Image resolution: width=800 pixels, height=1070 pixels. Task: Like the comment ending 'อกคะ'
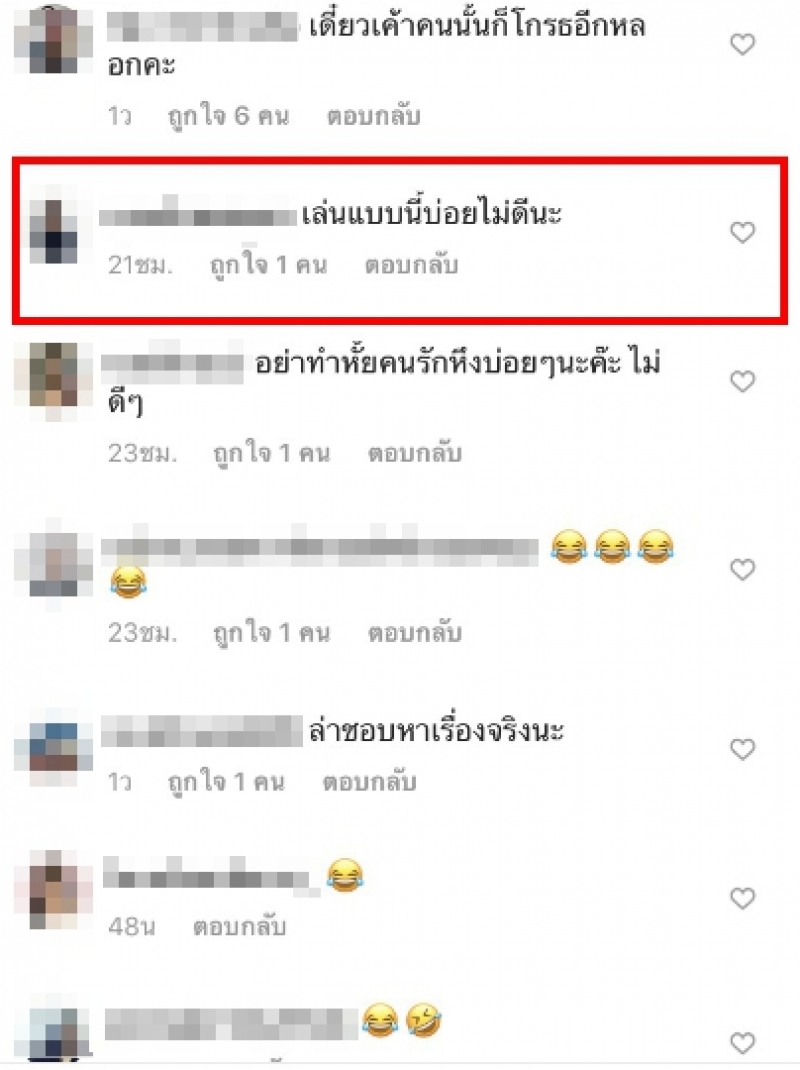tap(743, 44)
